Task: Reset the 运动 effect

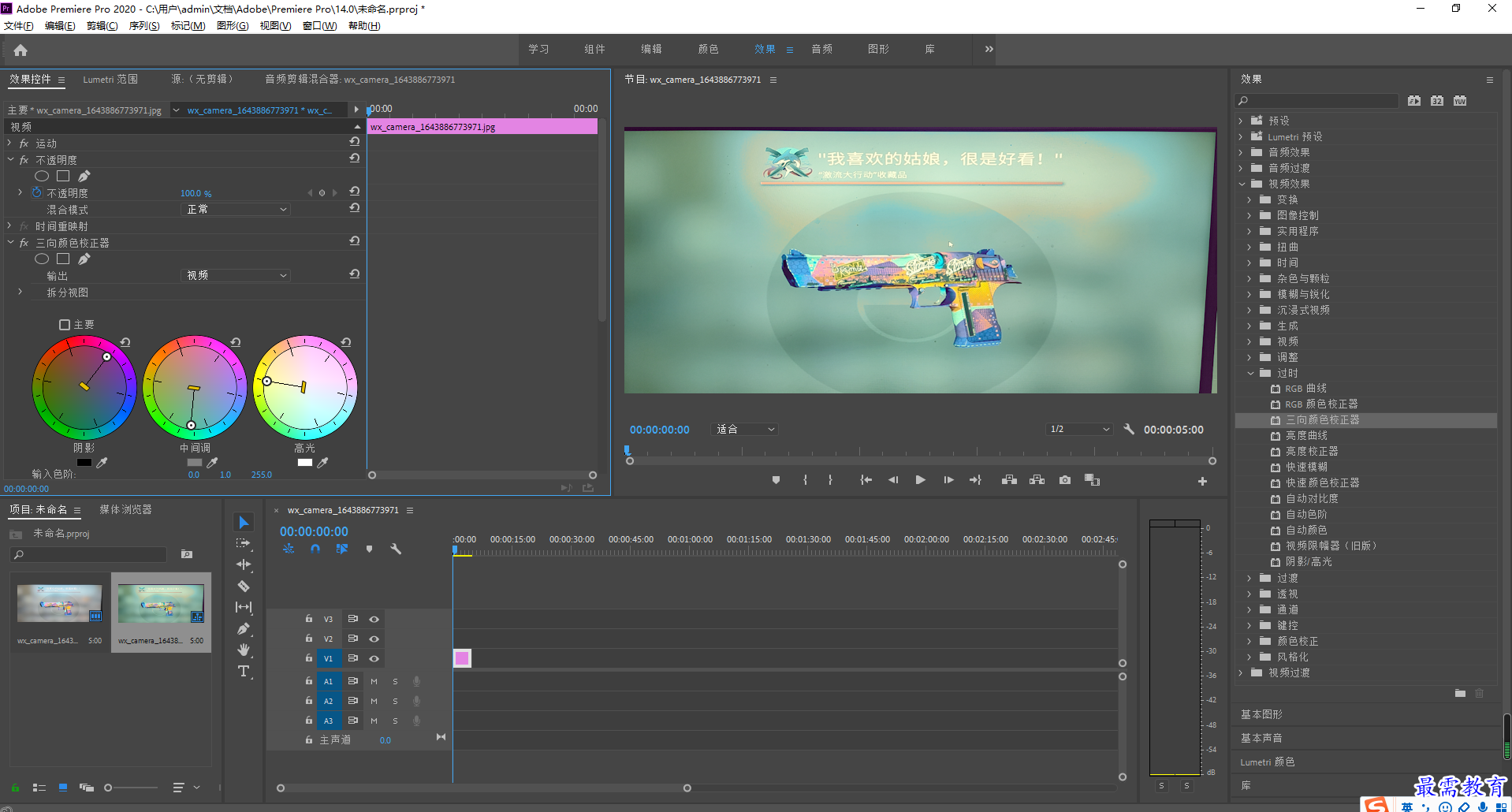Action: [x=355, y=142]
